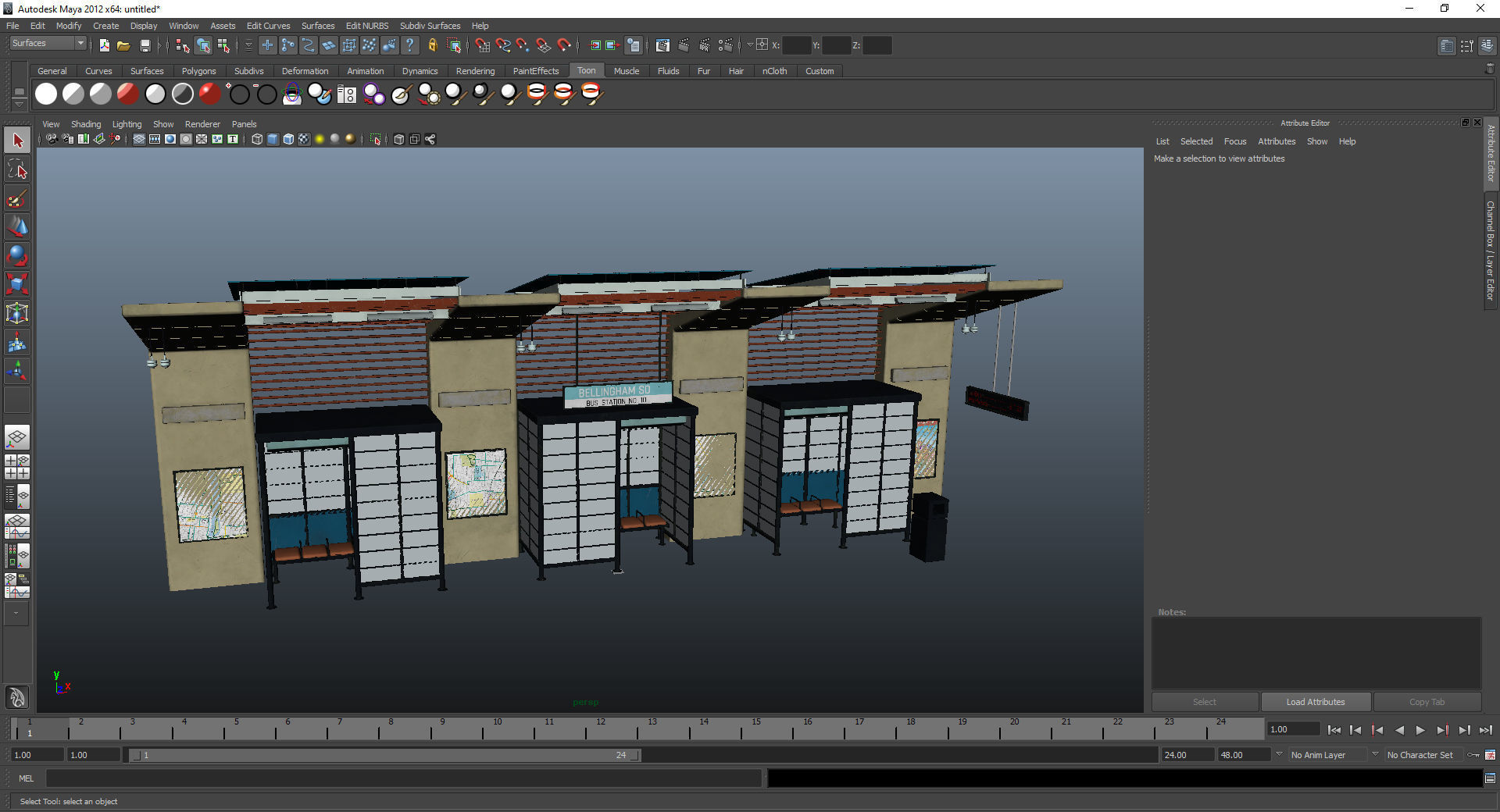The width and height of the screenshot is (1500, 812).
Task: Play animation backwards
Action: [x=1398, y=730]
